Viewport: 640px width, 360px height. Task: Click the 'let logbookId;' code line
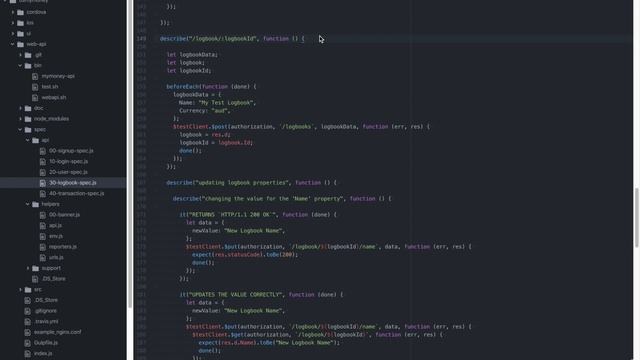click(189, 71)
